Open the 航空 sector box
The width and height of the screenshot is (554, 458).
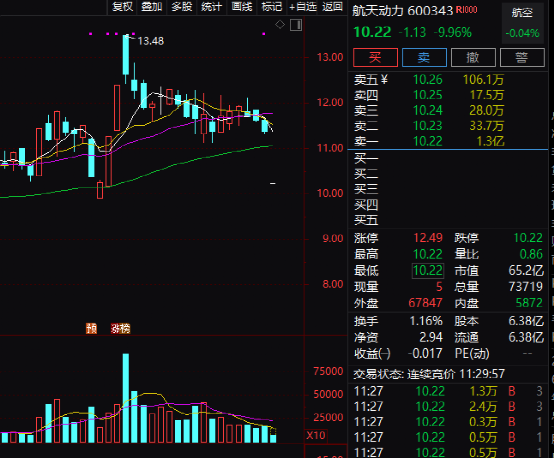tap(522, 23)
